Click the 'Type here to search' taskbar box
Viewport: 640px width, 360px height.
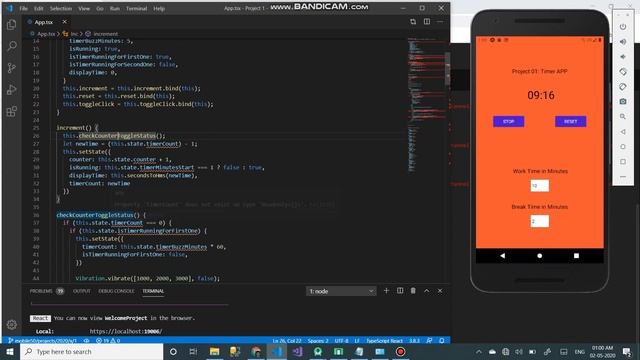tap(92, 352)
